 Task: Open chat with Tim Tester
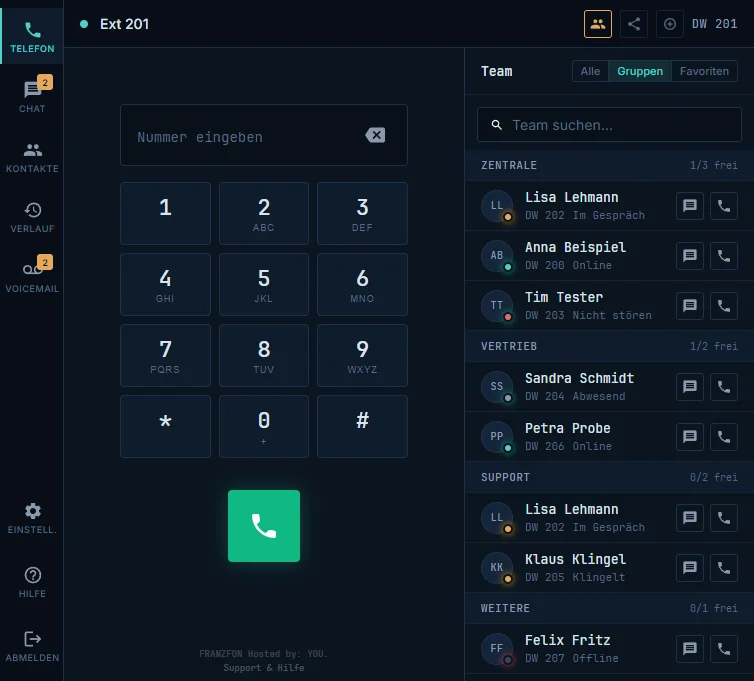point(690,306)
